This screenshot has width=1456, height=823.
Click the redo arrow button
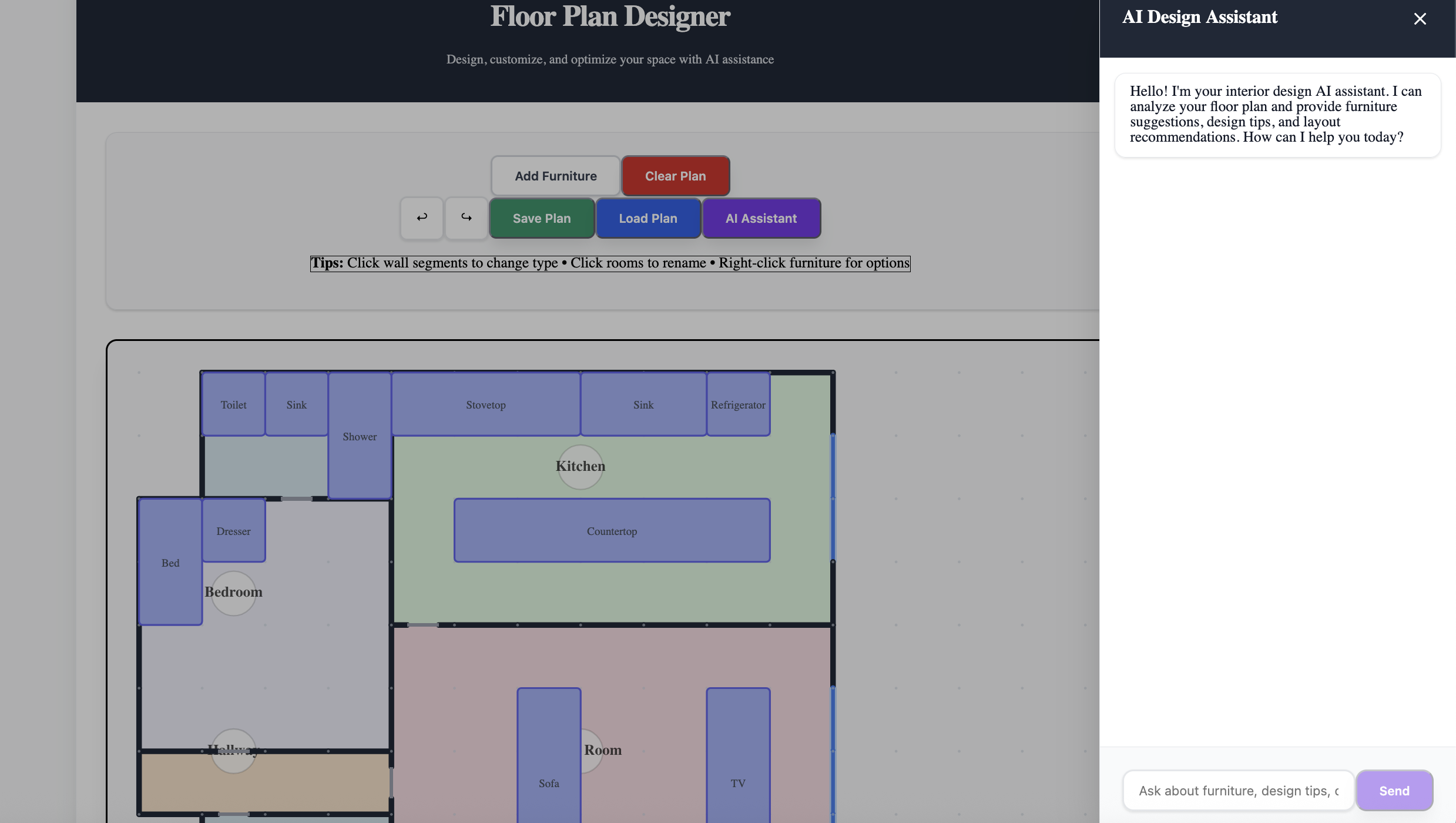click(x=466, y=218)
